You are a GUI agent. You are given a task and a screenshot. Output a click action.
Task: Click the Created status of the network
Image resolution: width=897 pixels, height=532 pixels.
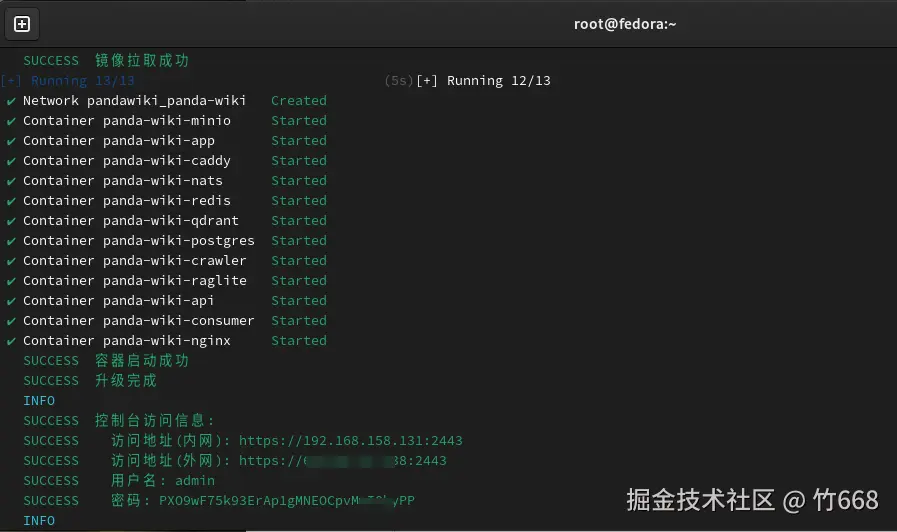click(x=298, y=101)
